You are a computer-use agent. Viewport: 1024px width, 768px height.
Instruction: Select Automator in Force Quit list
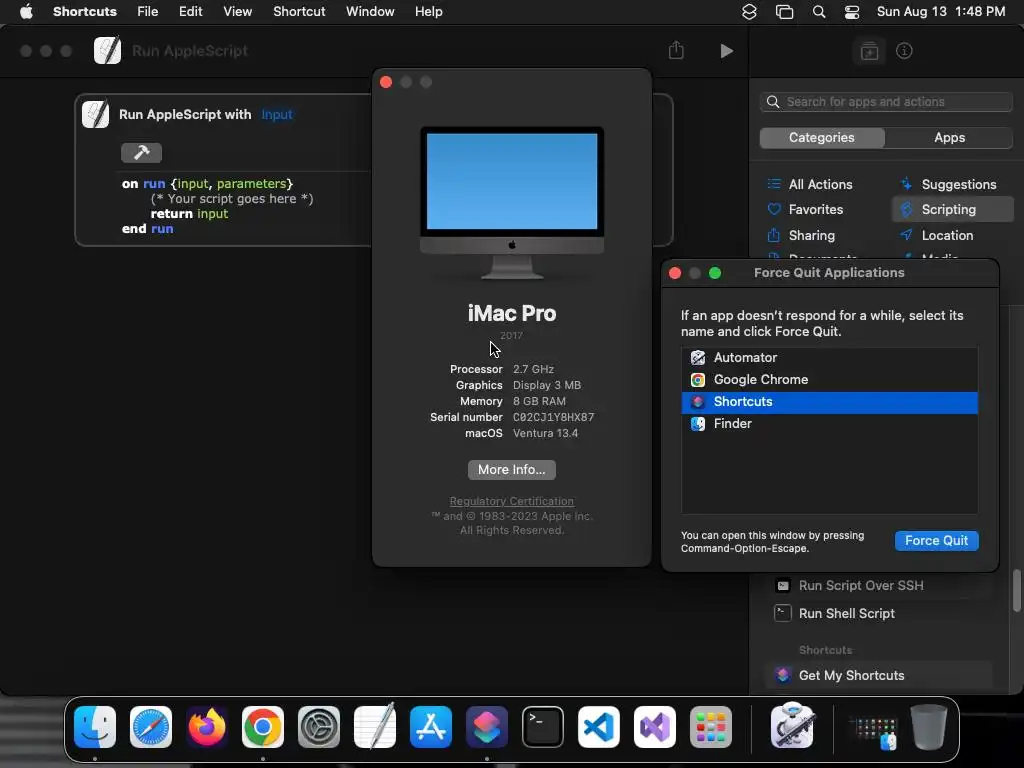click(829, 358)
